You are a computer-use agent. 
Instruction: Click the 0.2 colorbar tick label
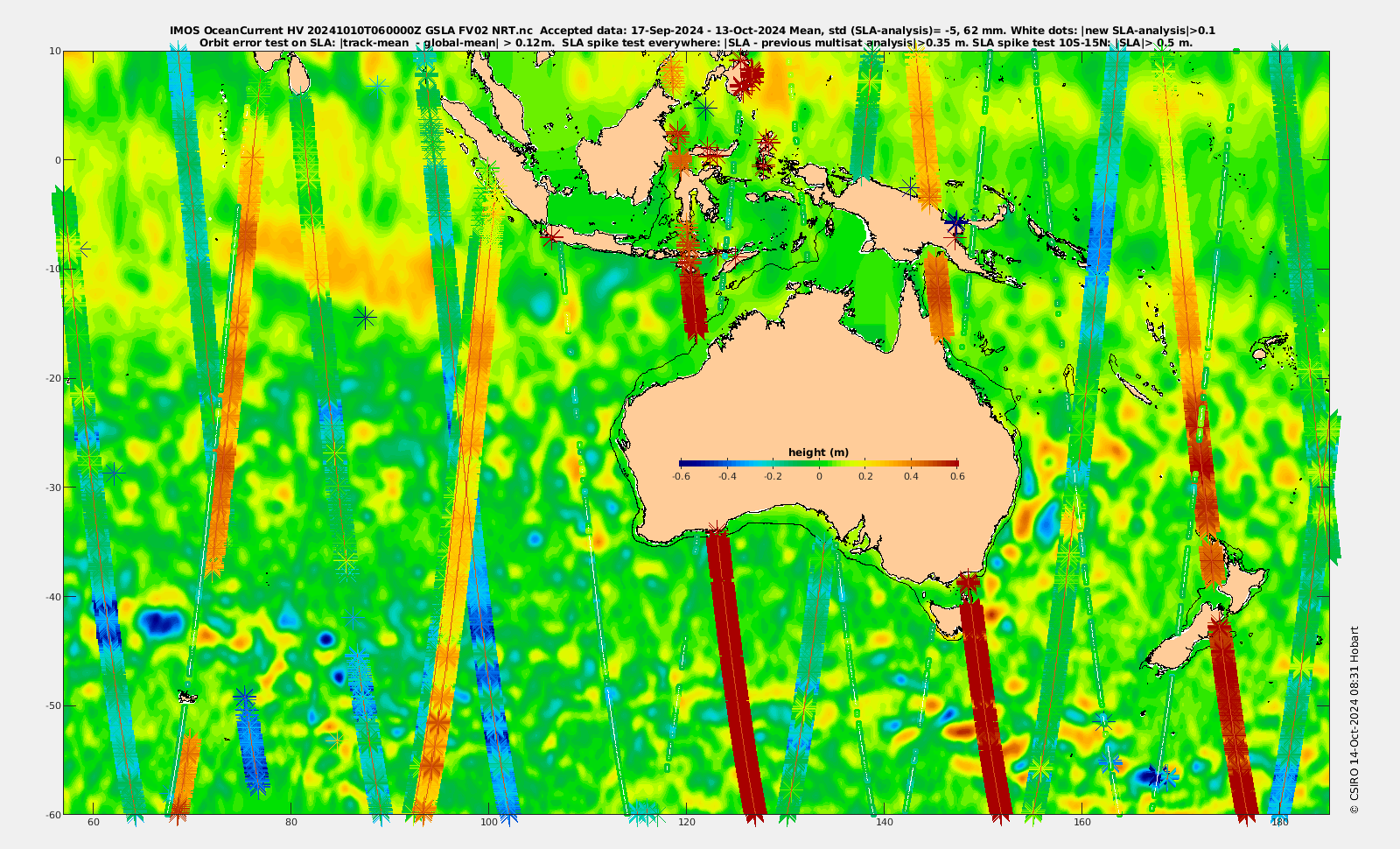(865, 477)
